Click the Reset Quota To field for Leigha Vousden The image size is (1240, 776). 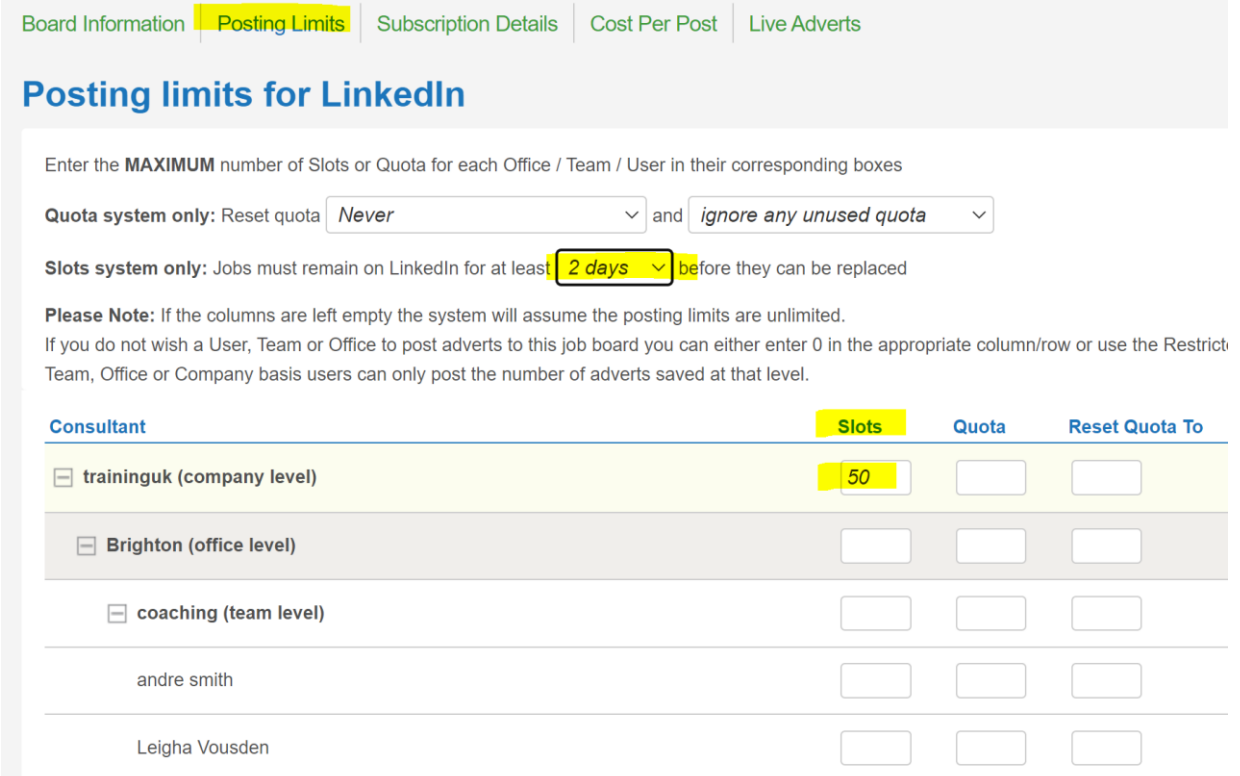pos(1106,747)
